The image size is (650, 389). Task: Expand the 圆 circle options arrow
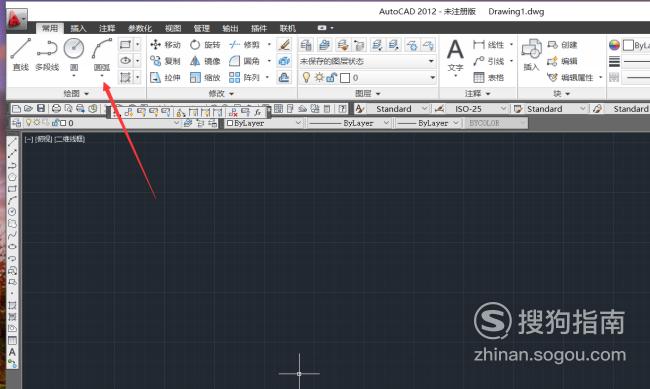pyautogui.click(x=74, y=76)
